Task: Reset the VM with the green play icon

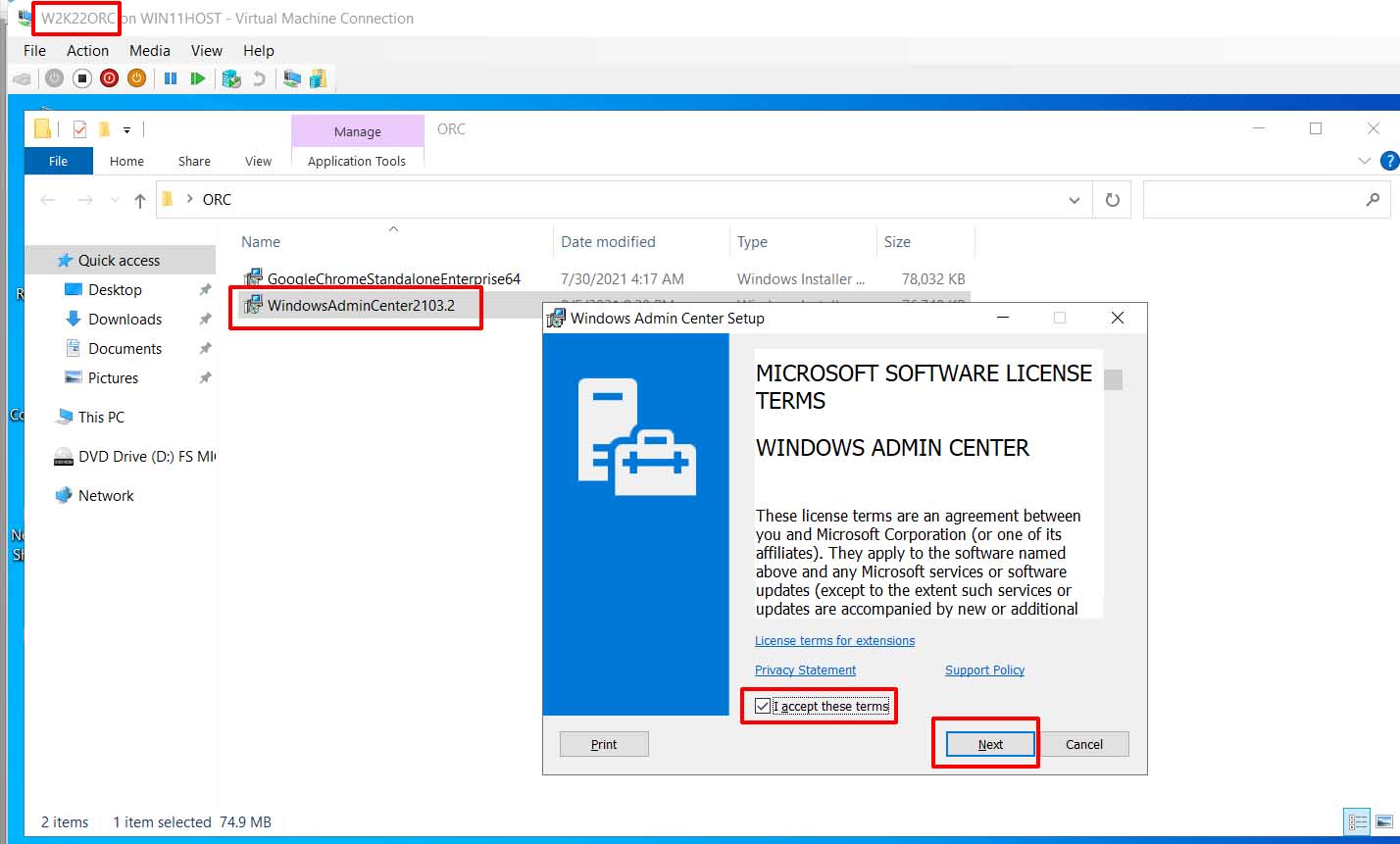Action: (x=198, y=78)
